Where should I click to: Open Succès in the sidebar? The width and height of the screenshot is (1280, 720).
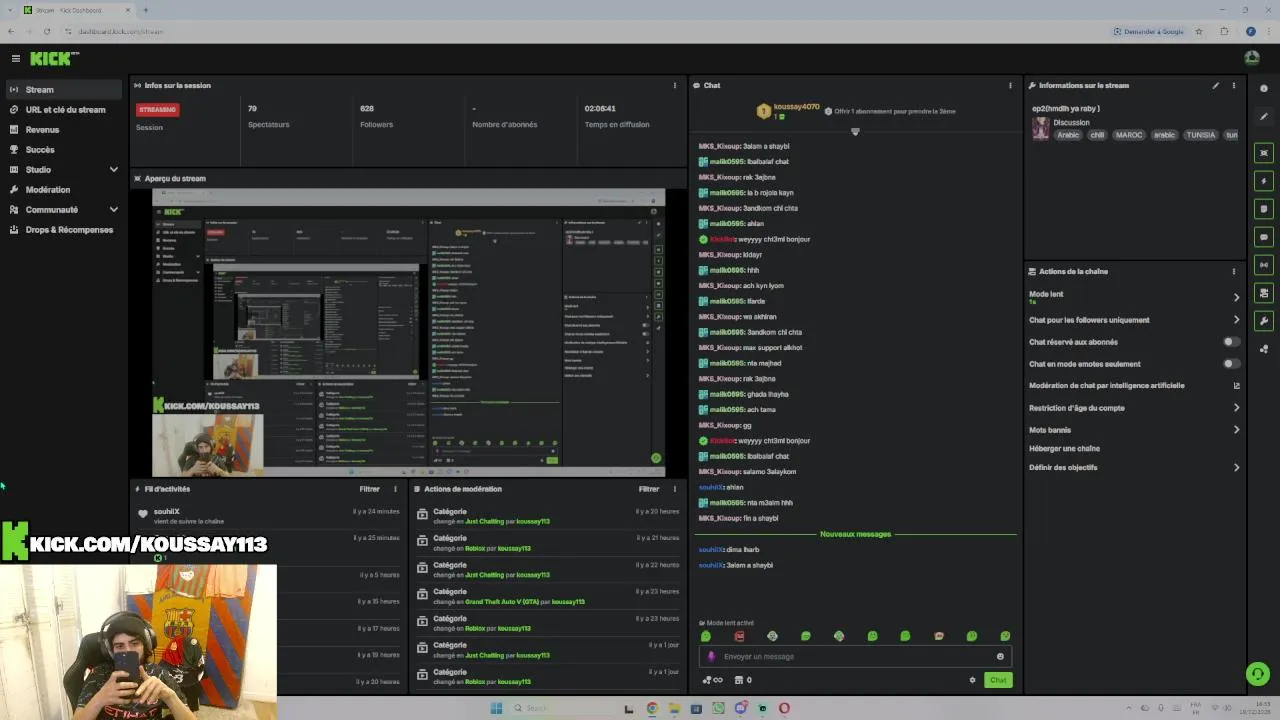point(64,150)
